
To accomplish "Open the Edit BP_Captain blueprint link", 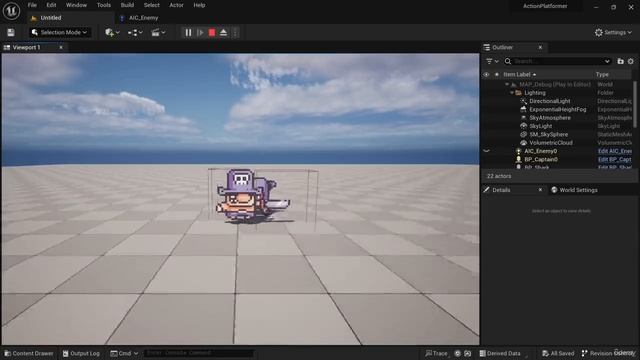I will point(615,160).
